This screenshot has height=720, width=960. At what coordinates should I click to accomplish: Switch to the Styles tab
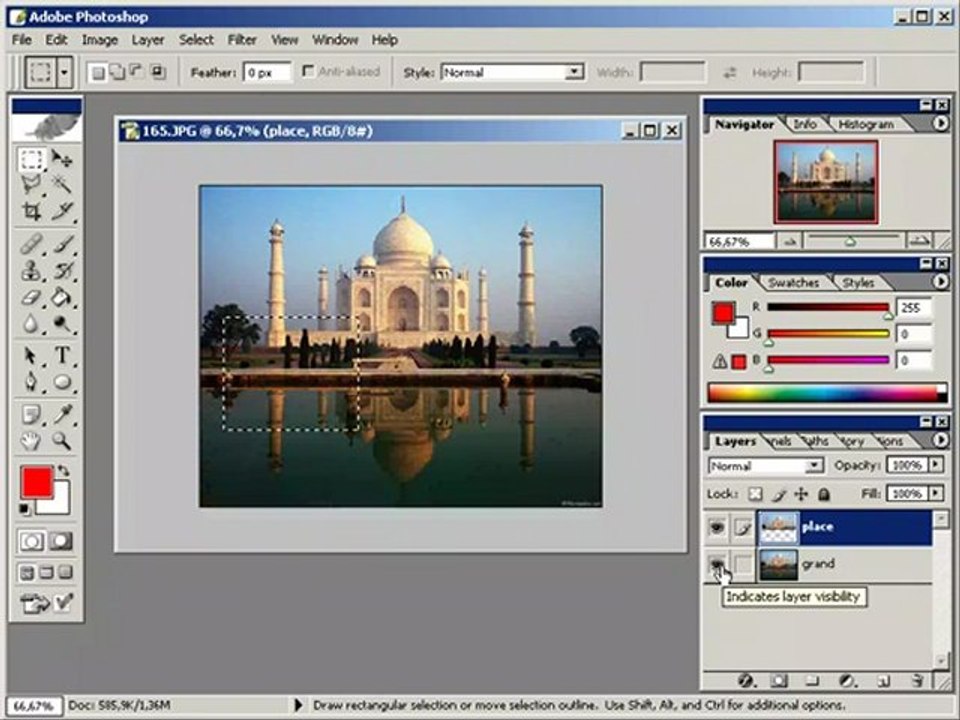[858, 282]
